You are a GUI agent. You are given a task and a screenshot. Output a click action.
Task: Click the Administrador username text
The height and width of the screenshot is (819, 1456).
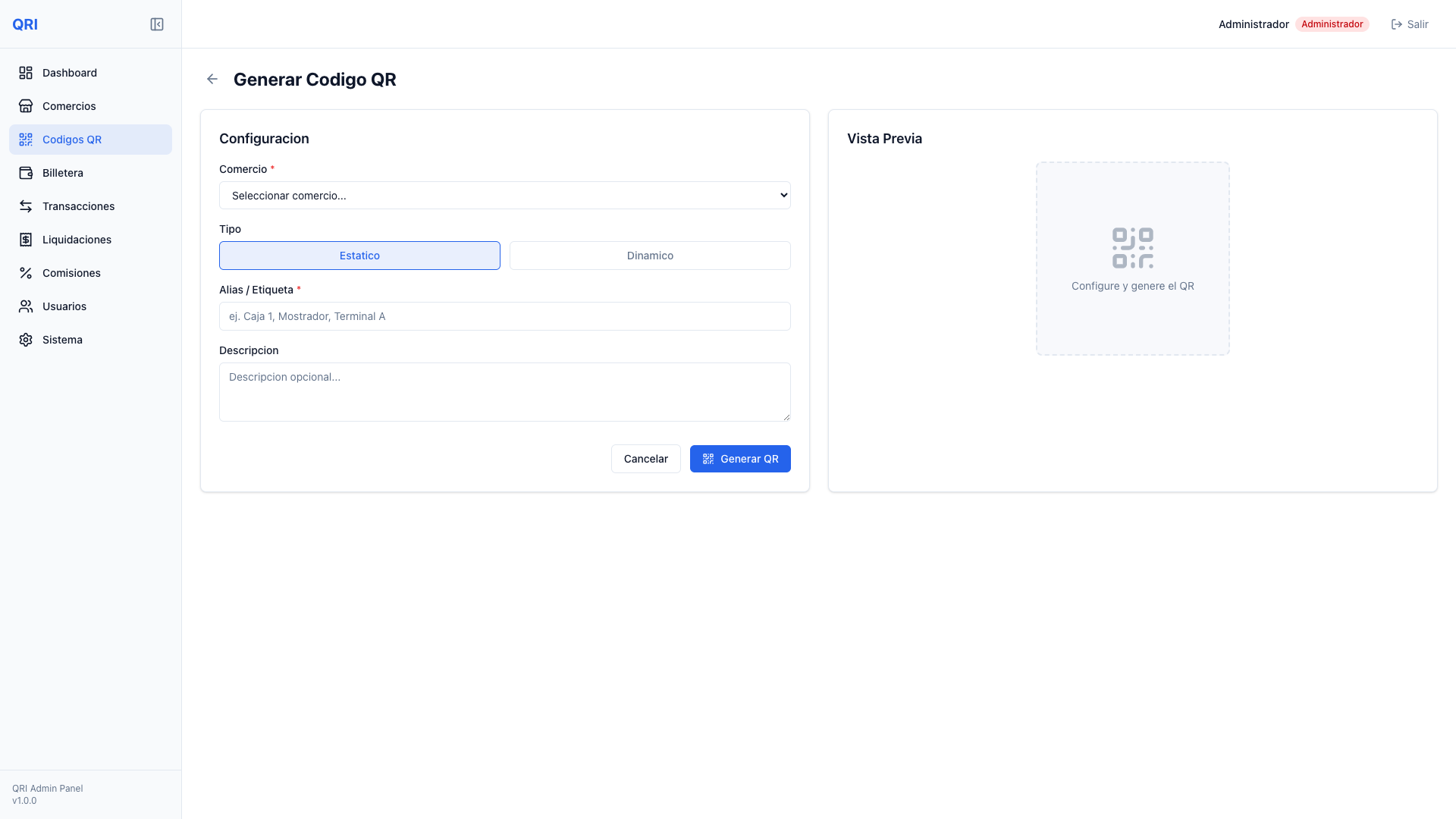tap(1254, 24)
